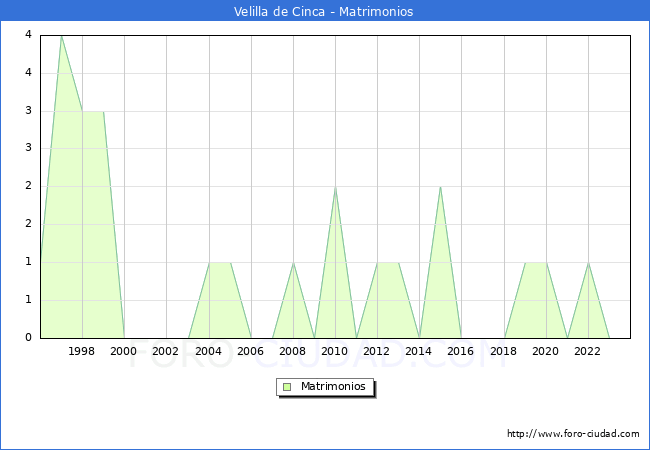Select the 2015 peak data point
Image resolution: width=650 pixels, height=450 pixels.
(x=440, y=187)
